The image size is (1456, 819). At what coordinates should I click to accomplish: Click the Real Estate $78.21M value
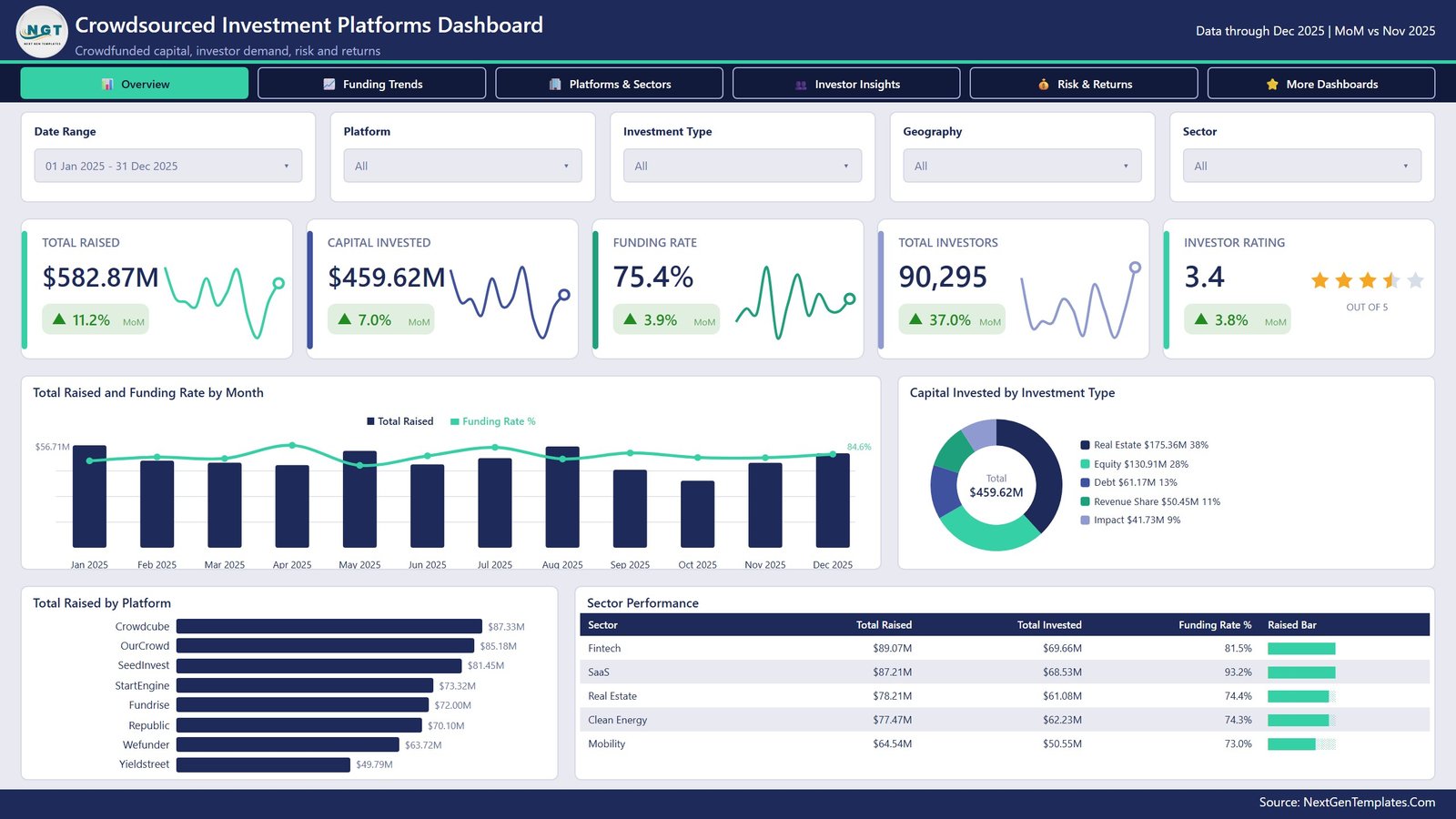point(892,696)
